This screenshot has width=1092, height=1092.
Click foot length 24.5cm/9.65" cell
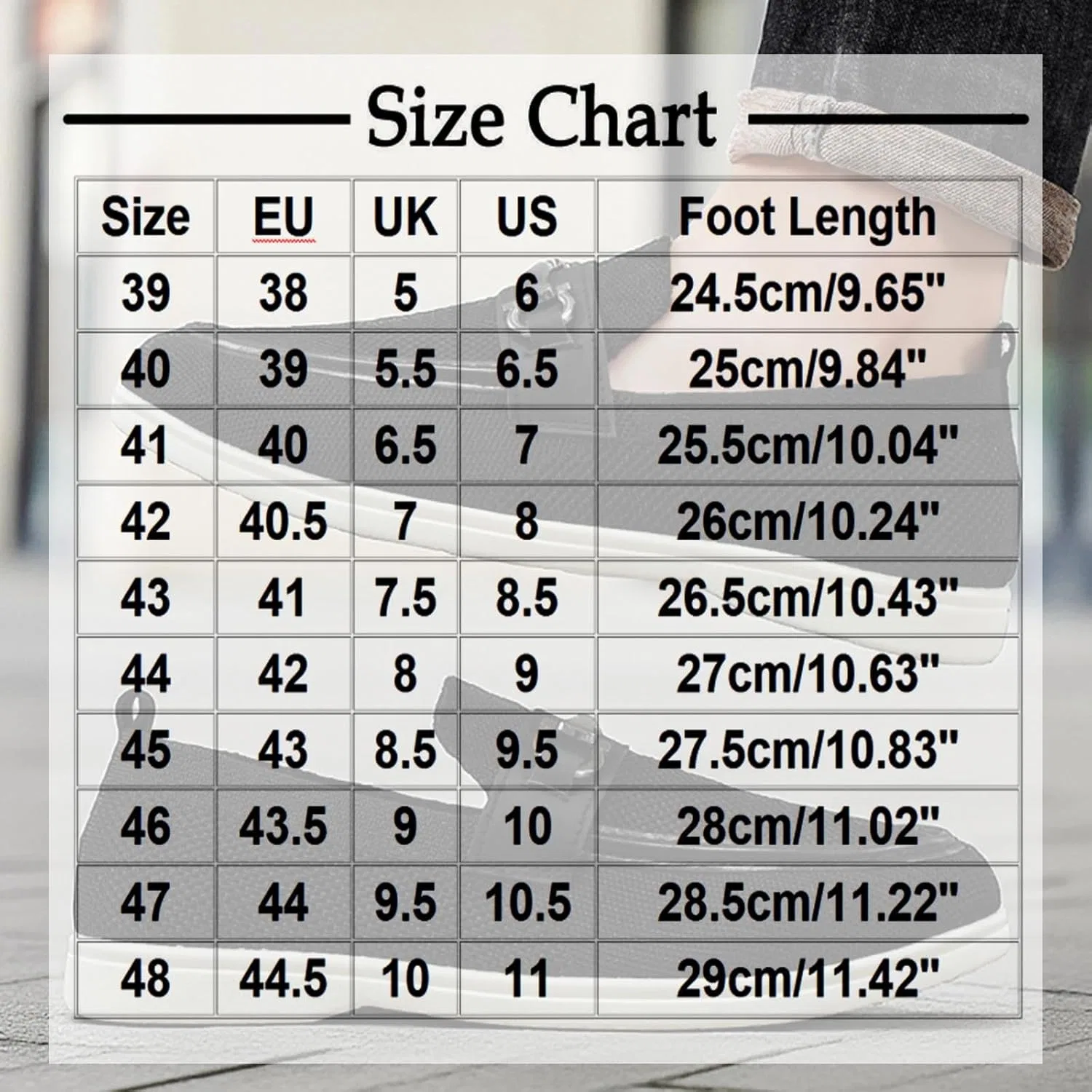tap(808, 293)
